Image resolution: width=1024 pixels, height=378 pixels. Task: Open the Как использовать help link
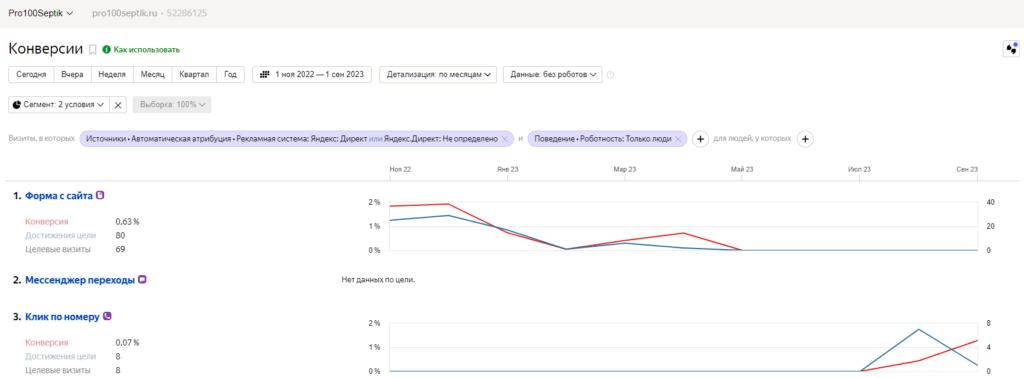click(x=141, y=50)
